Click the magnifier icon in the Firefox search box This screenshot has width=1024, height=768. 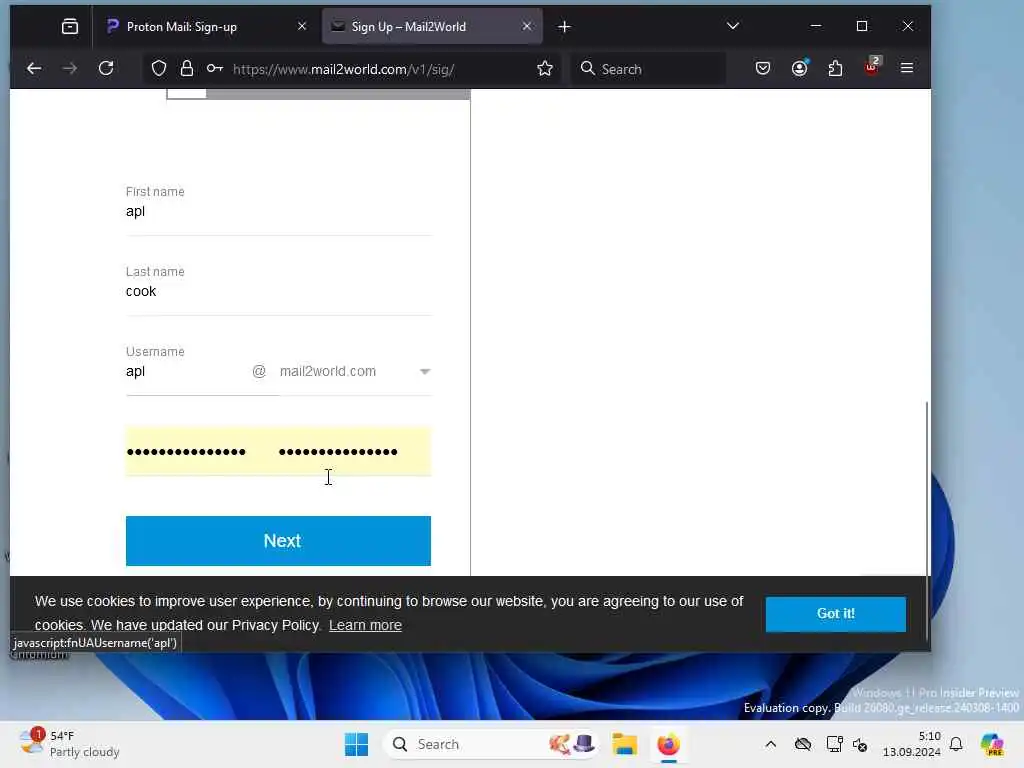pos(587,68)
